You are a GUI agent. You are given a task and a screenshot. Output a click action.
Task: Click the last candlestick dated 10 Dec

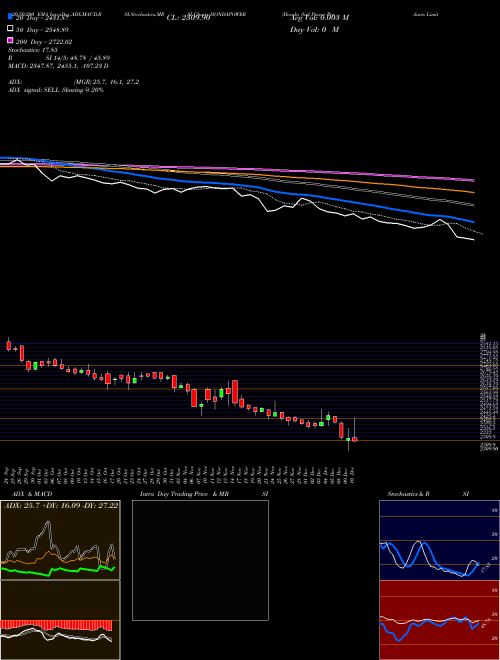tap(355, 439)
